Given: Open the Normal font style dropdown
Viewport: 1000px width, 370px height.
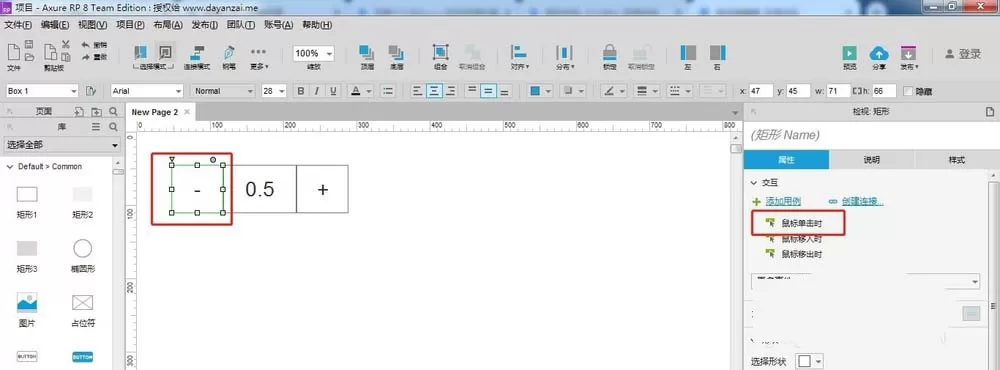Looking at the screenshot, I should pos(223,91).
